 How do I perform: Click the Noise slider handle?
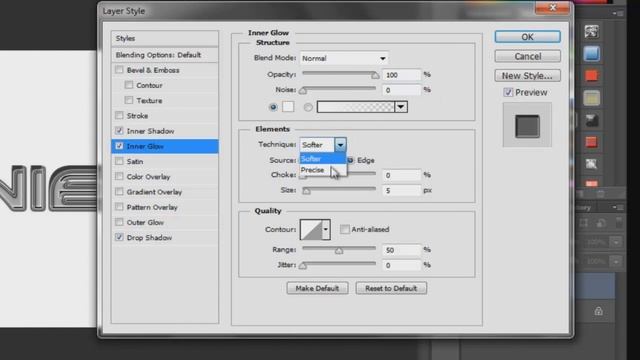[x=303, y=90]
